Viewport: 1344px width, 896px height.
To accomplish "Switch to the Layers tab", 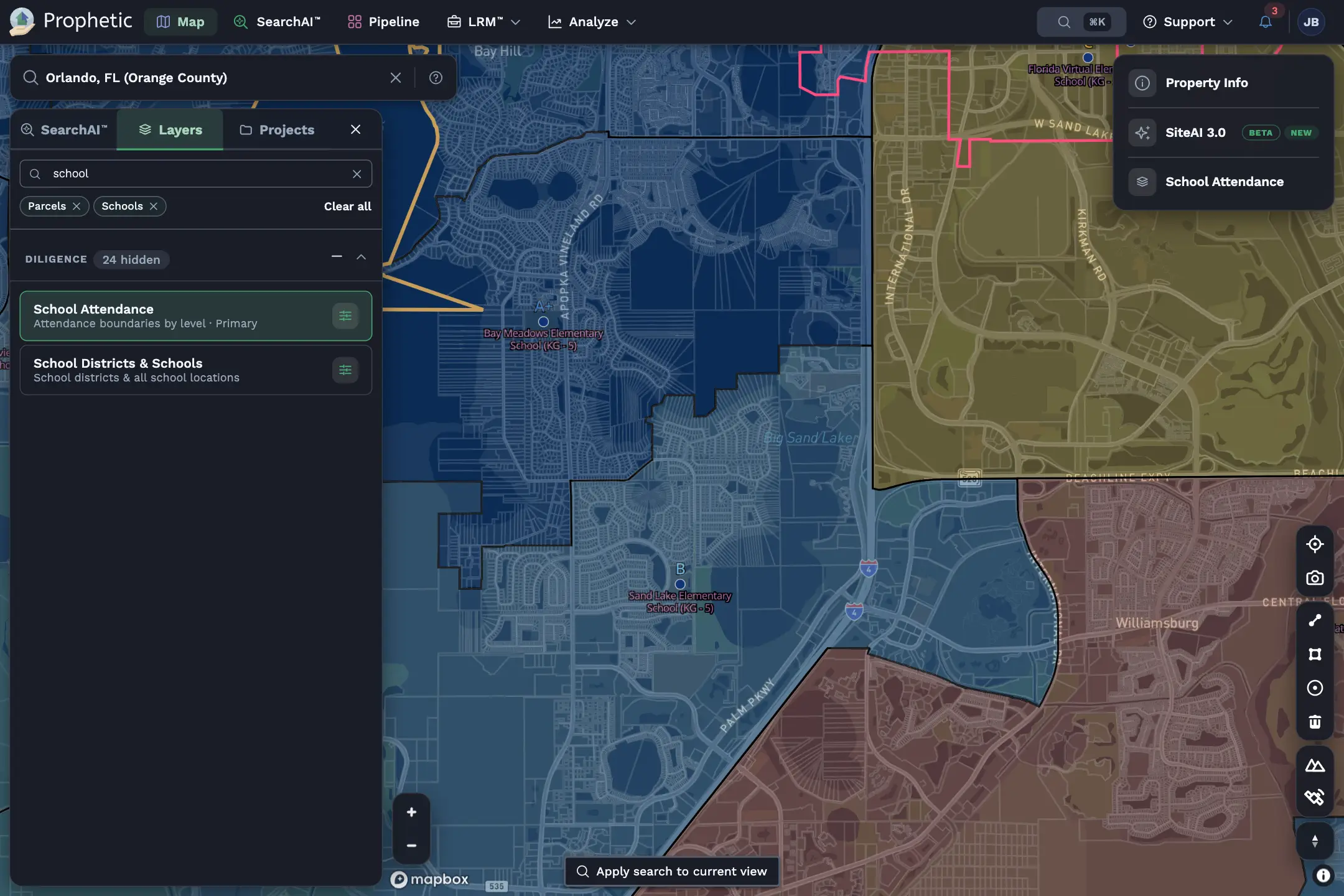I will [170, 129].
